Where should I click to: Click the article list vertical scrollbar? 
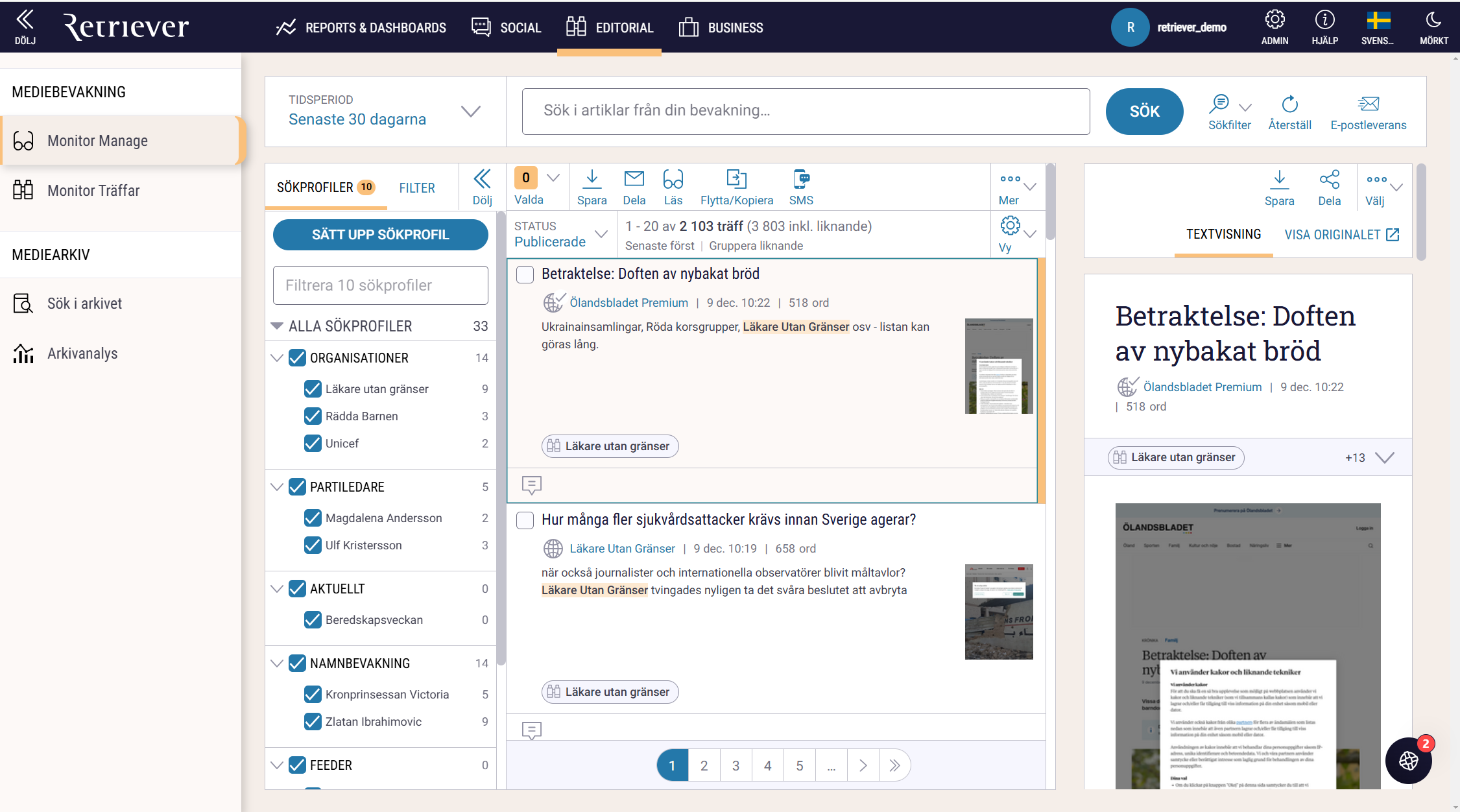point(1051,202)
